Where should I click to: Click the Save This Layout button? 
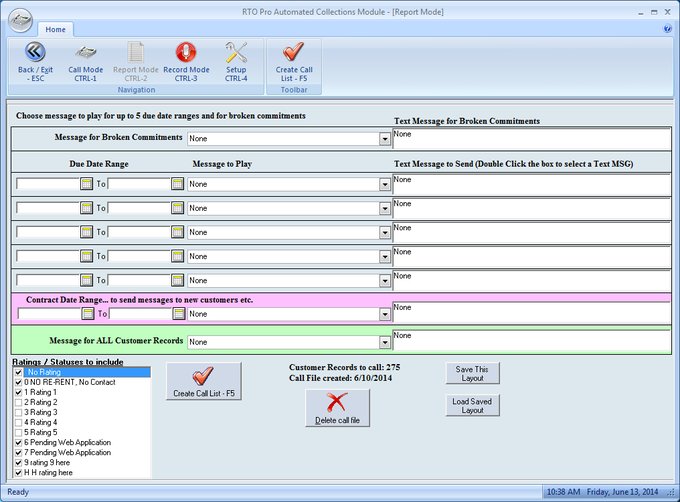pyautogui.click(x=472, y=373)
